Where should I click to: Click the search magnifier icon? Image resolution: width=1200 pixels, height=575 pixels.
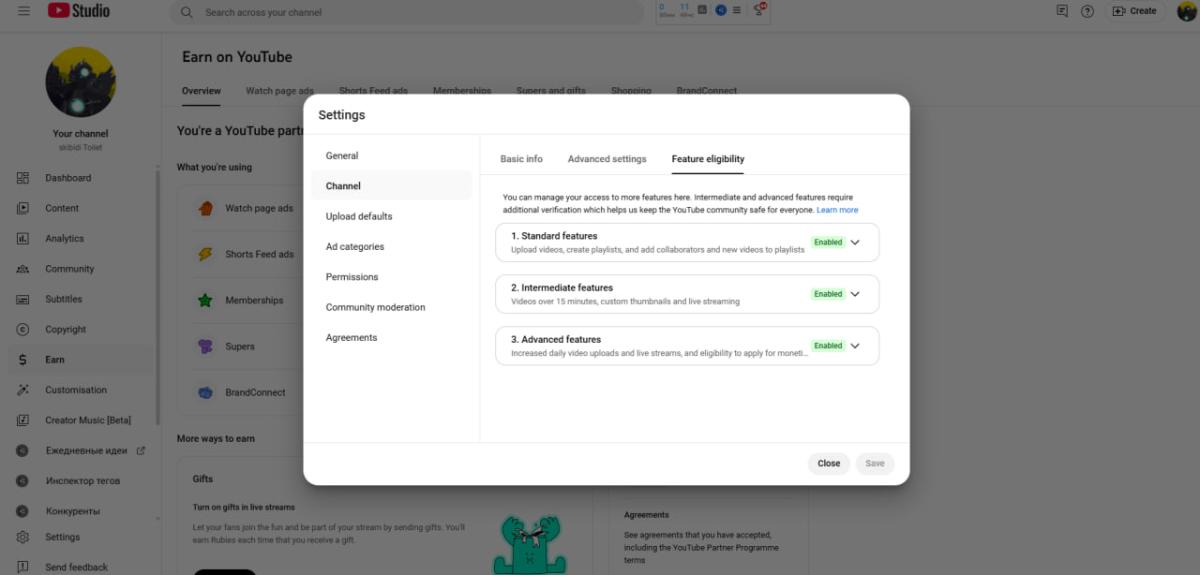tap(186, 12)
